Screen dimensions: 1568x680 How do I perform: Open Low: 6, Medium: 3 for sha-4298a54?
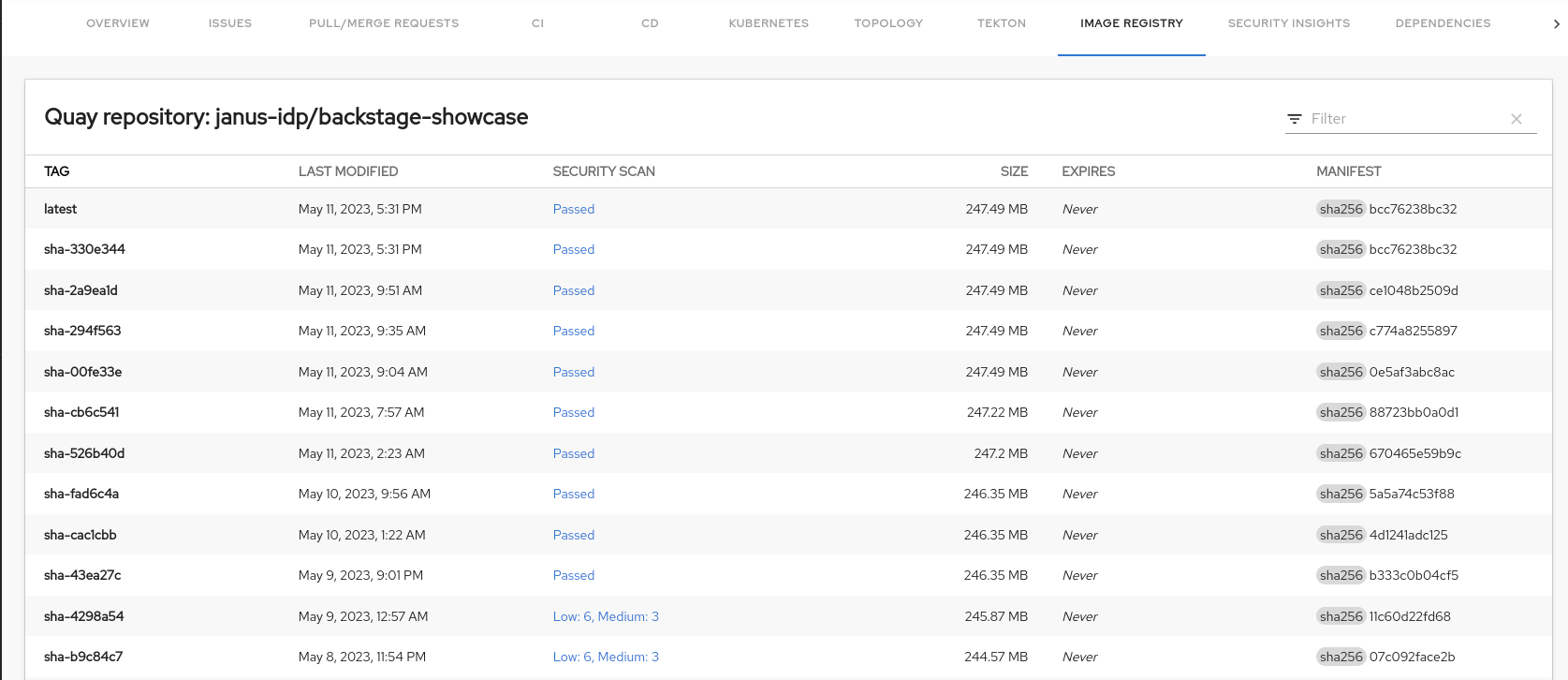[605, 616]
